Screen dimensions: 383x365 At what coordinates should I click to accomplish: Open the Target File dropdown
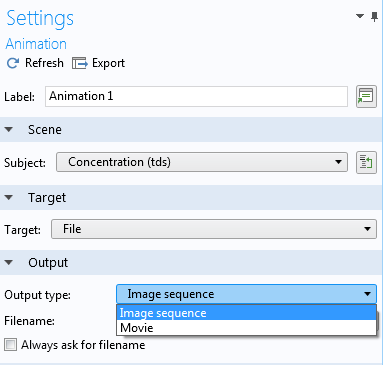(214, 229)
